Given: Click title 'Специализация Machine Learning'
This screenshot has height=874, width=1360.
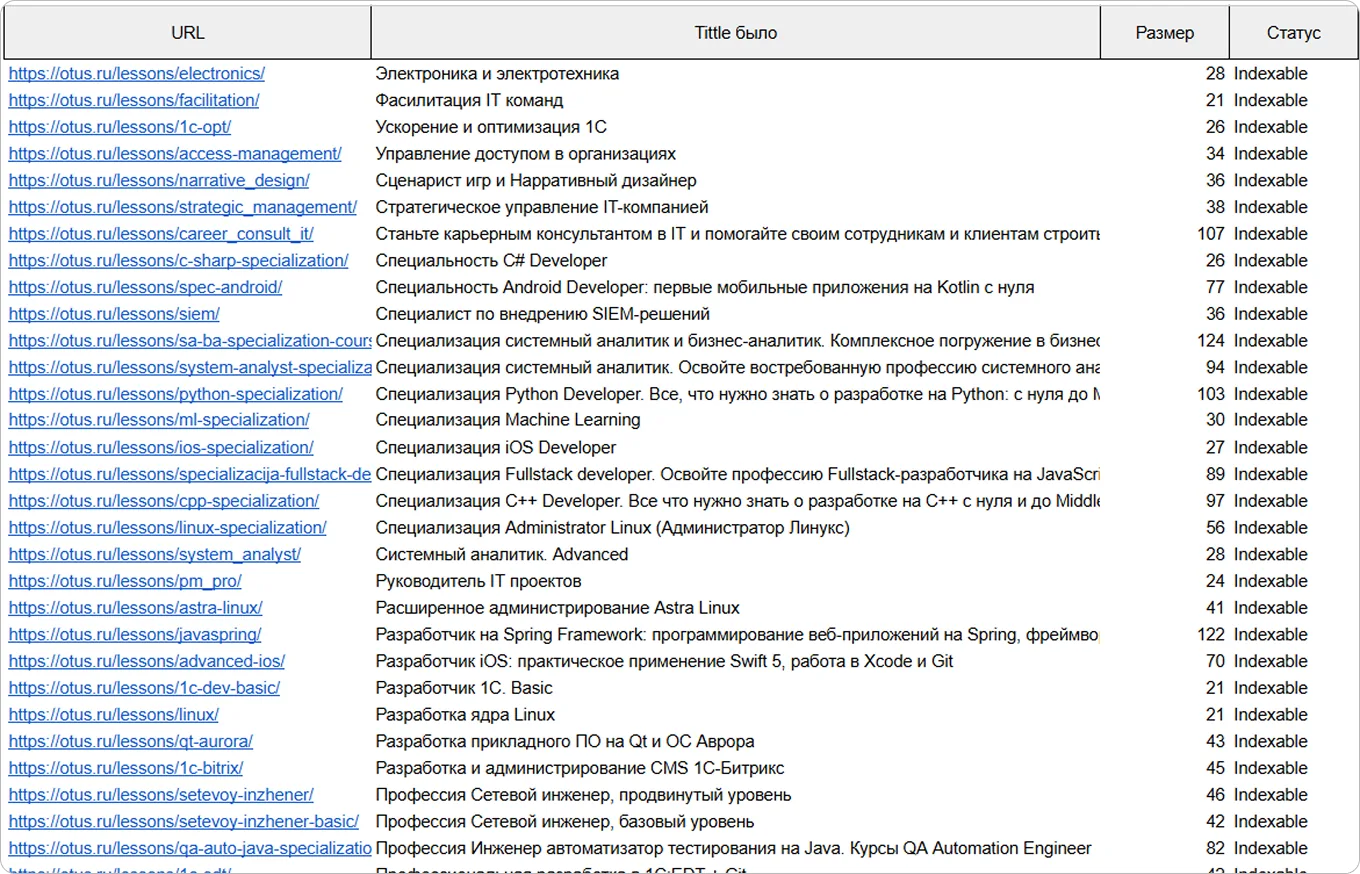Looking at the screenshot, I should (508, 420).
